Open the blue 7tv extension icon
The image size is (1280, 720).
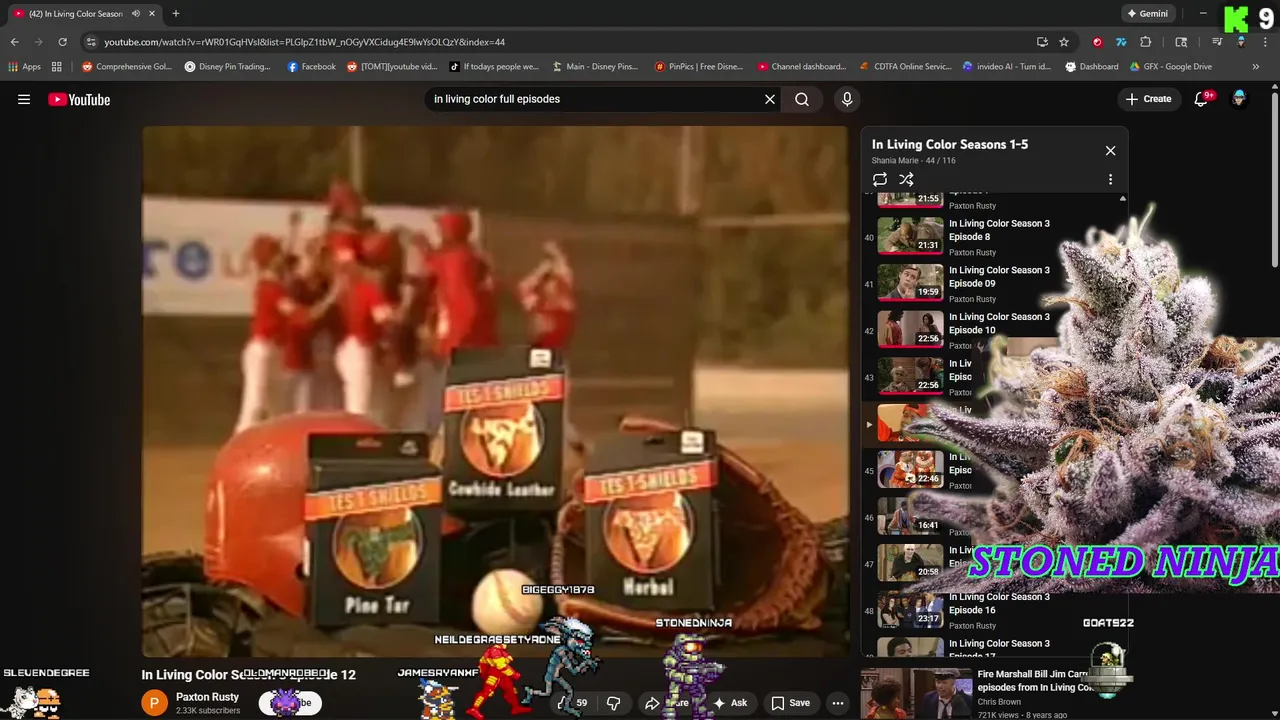point(1121,42)
